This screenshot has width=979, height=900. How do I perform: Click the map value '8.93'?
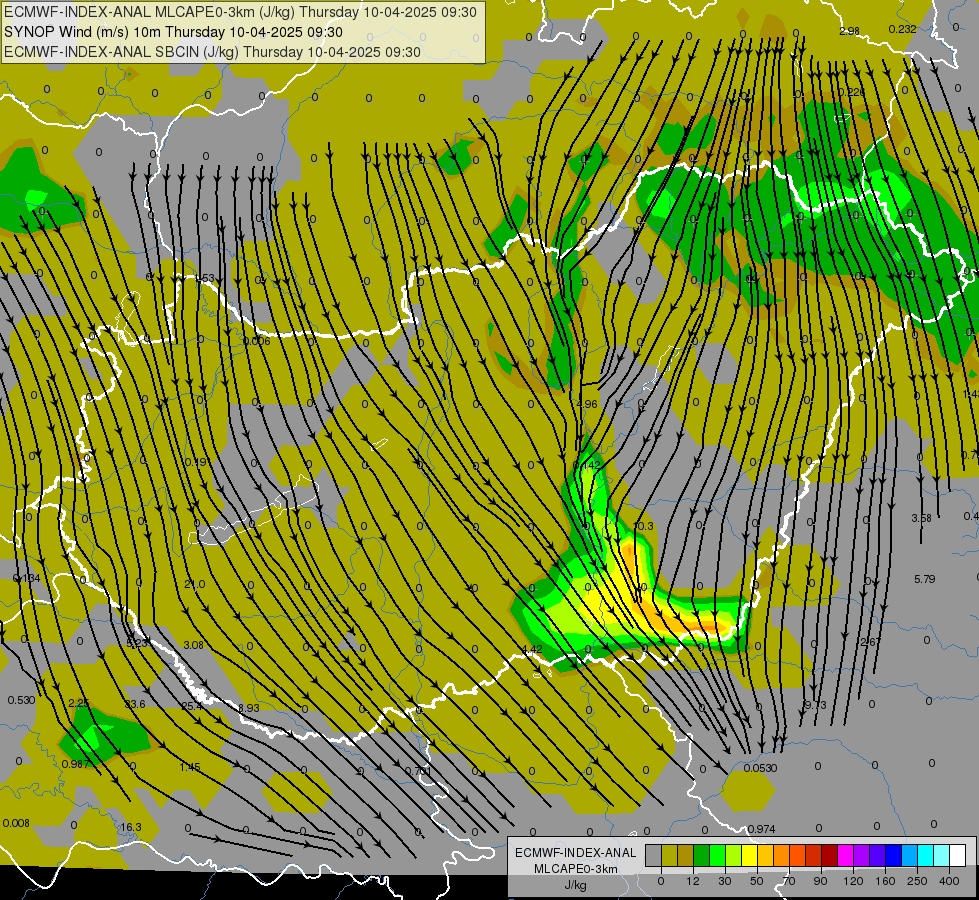pos(248,708)
